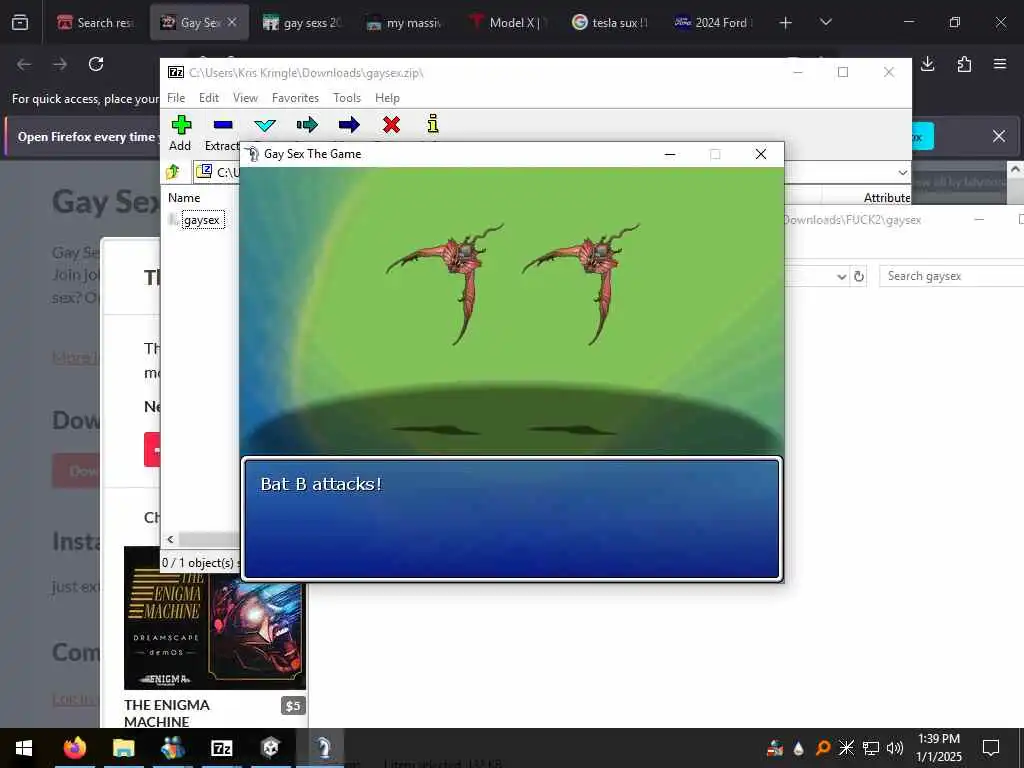This screenshot has width=1024, height=768.
Task: Click the Extract toolbar icon in 7-Zip
Action: click(223, 124)
